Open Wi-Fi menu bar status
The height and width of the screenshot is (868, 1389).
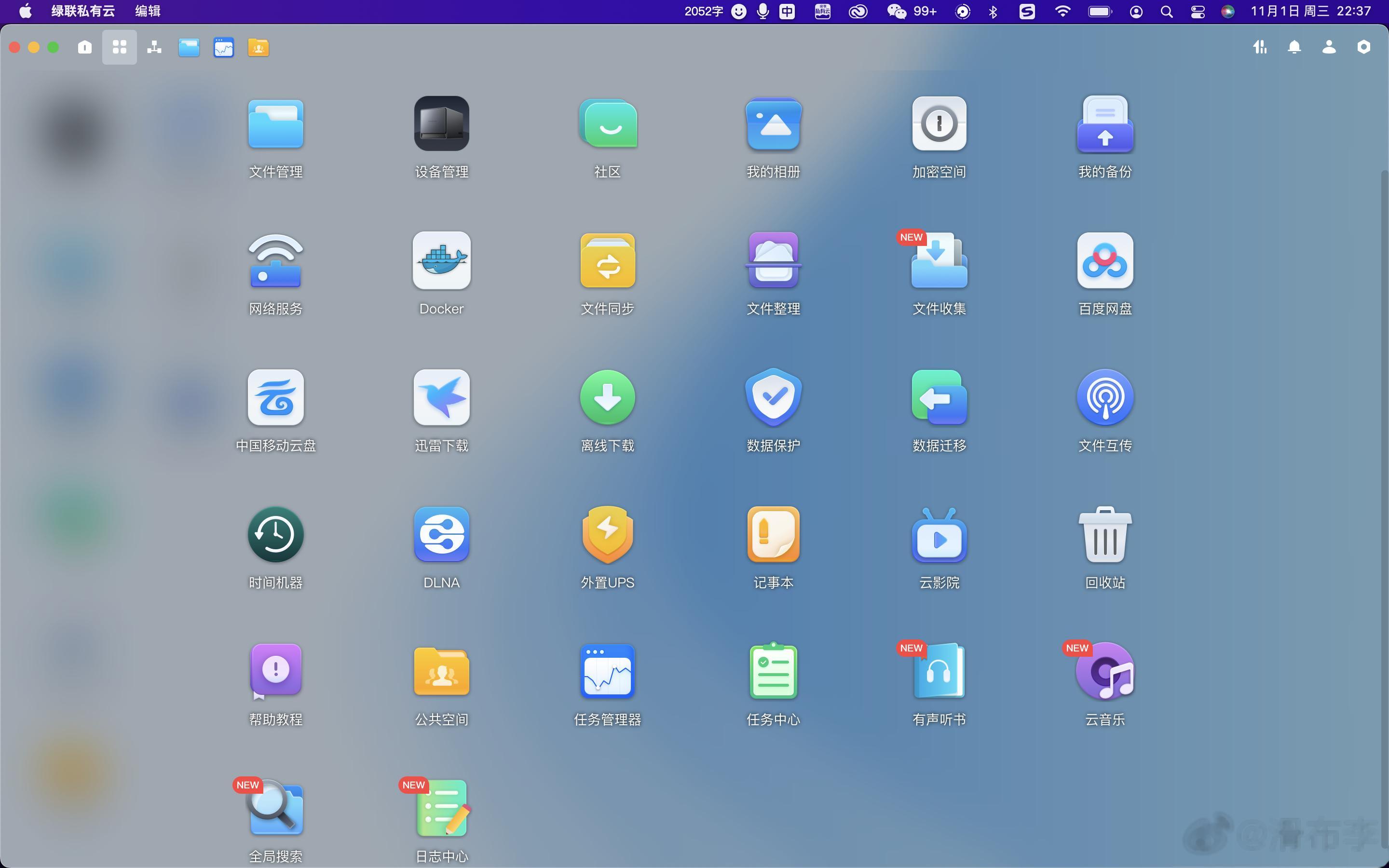point(1062,11)
